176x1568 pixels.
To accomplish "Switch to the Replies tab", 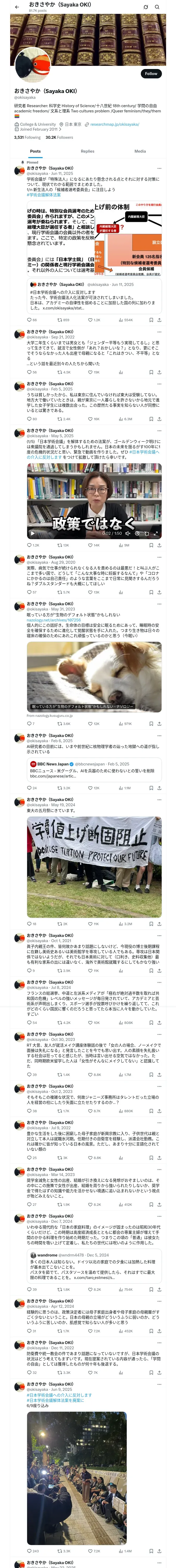I will [87, 151].
